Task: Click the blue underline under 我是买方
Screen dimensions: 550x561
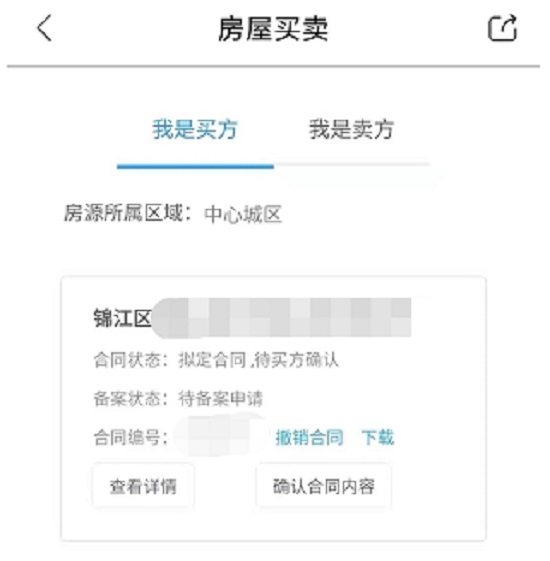Action: pos(195,166)
